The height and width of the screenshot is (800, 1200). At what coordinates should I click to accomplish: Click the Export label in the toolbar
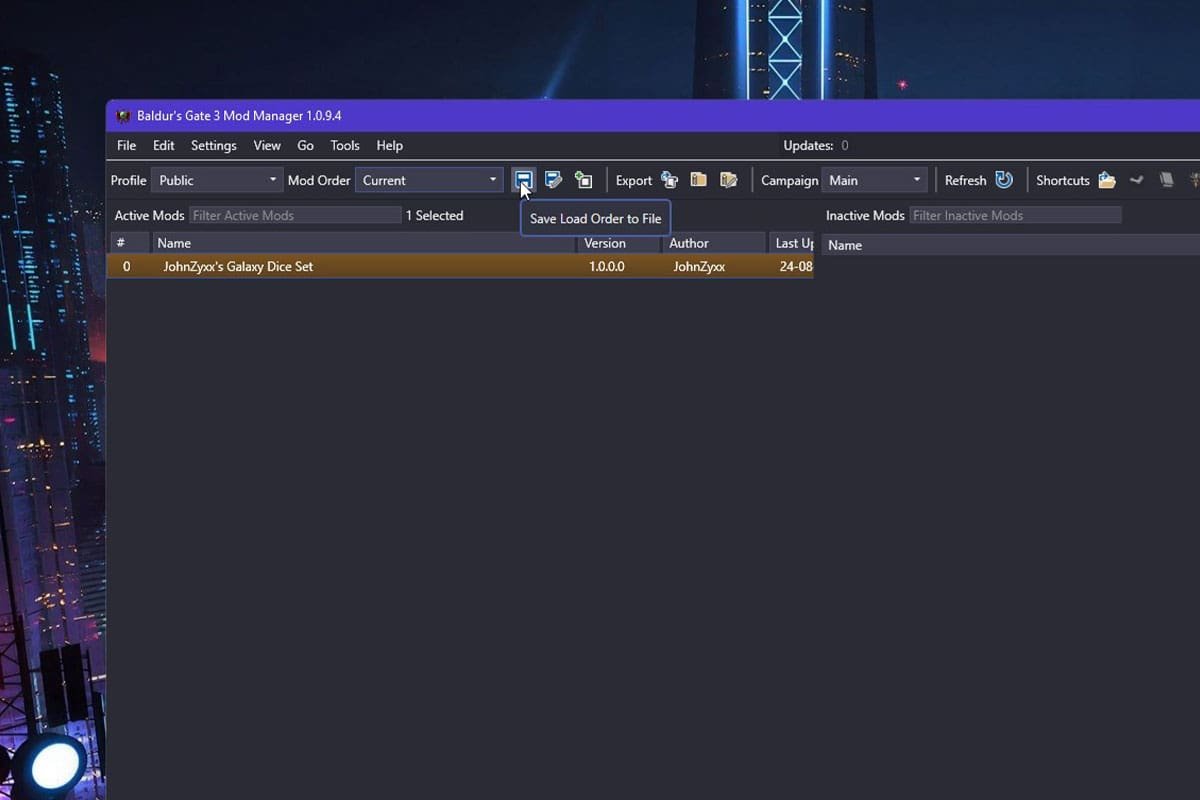click(634, 180)
